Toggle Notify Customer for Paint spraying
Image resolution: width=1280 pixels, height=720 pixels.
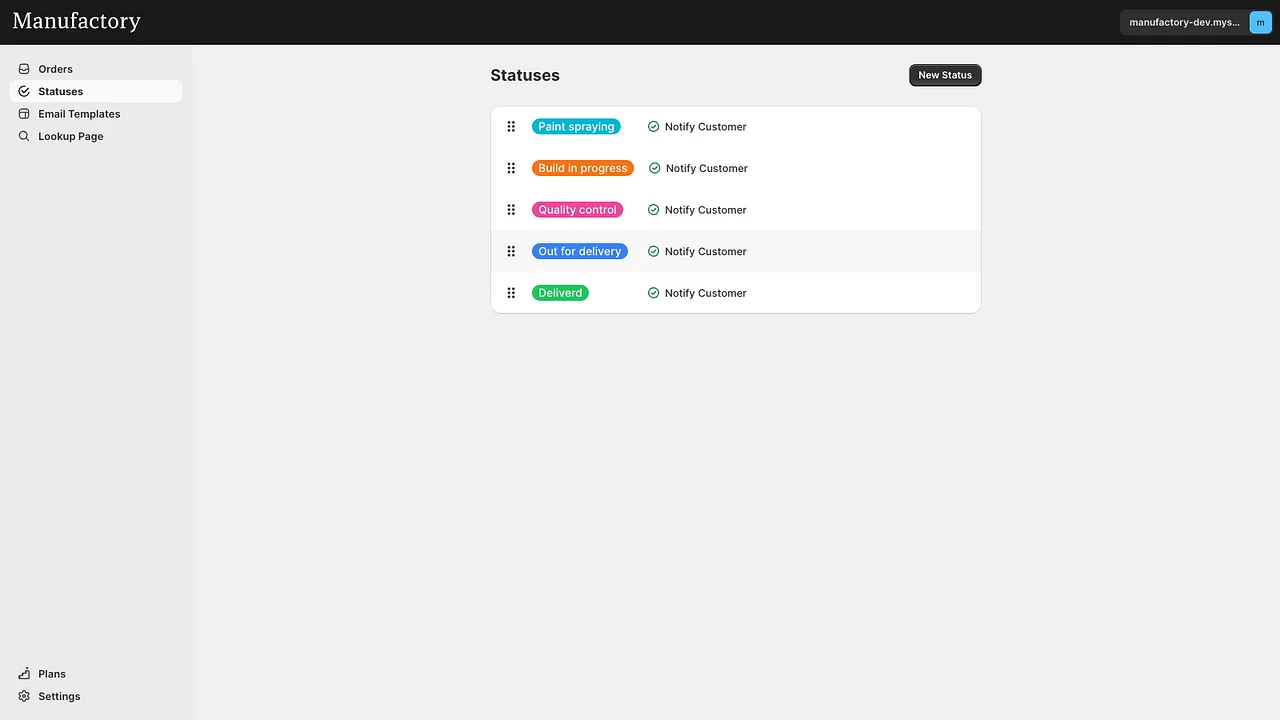tap(654, 126)
